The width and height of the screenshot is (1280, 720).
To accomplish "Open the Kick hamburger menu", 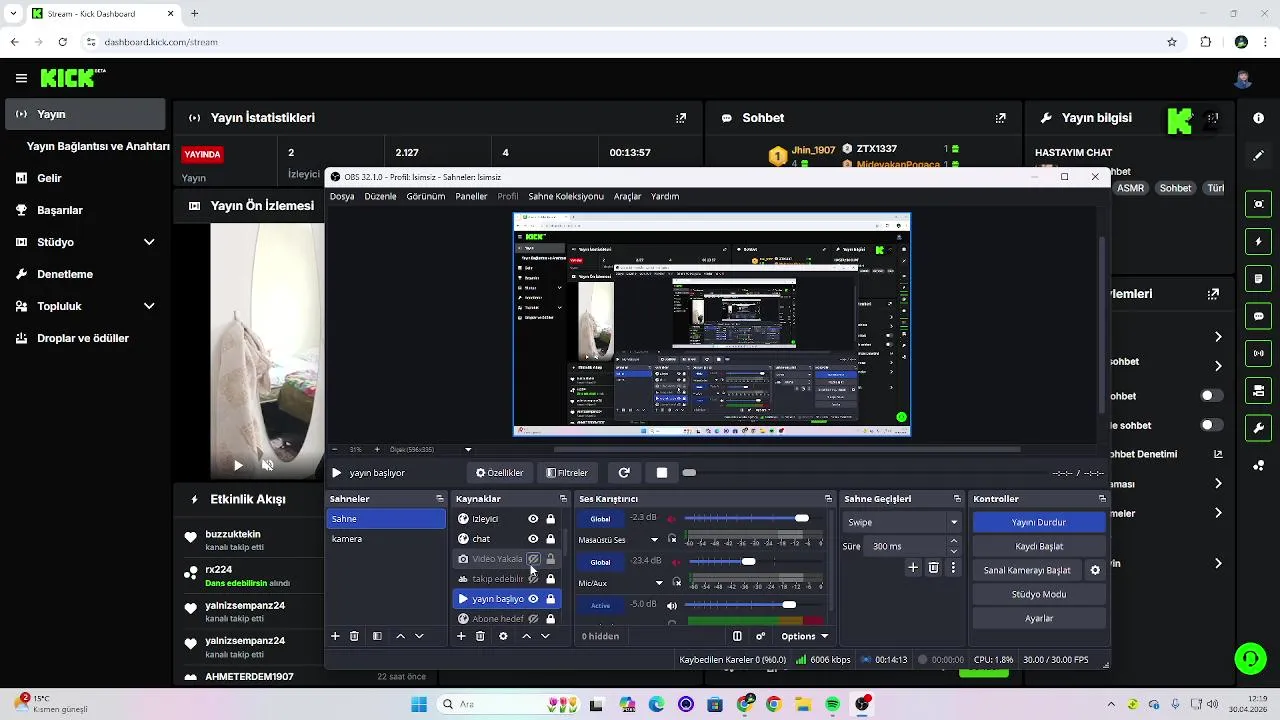I will [21, 78].
